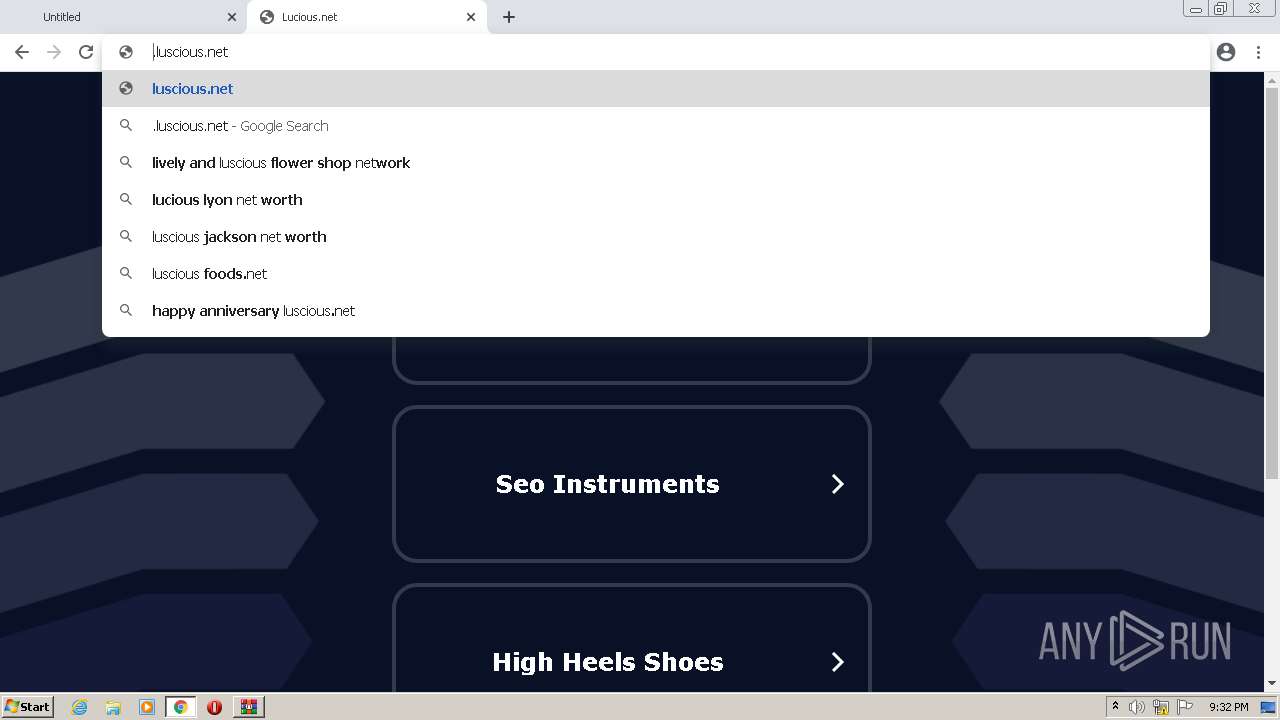
Task: Click the show desktop tray button
Action: tap(1269, 707)
